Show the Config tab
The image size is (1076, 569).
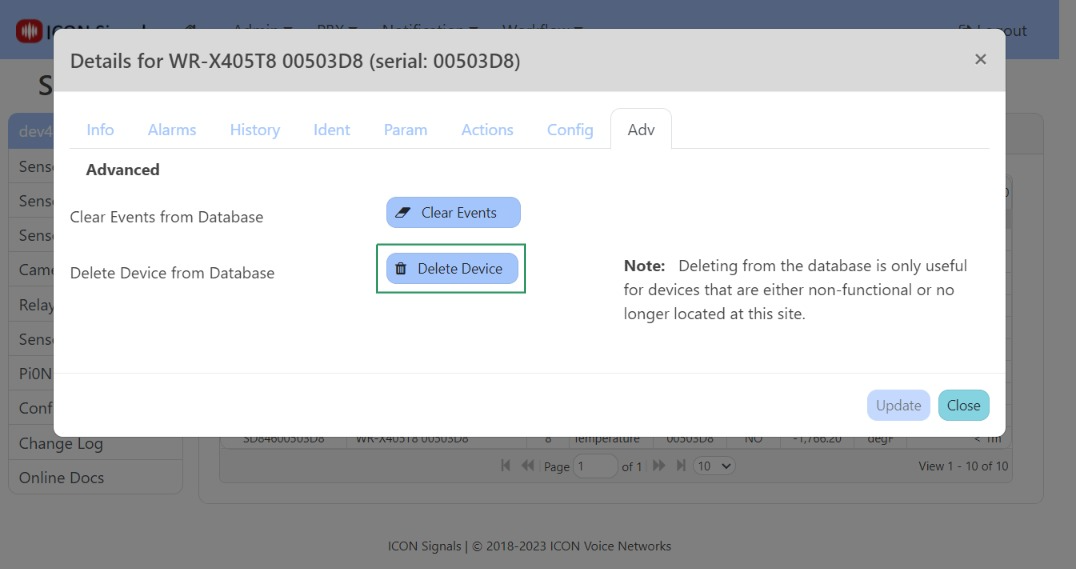[570, 130]
